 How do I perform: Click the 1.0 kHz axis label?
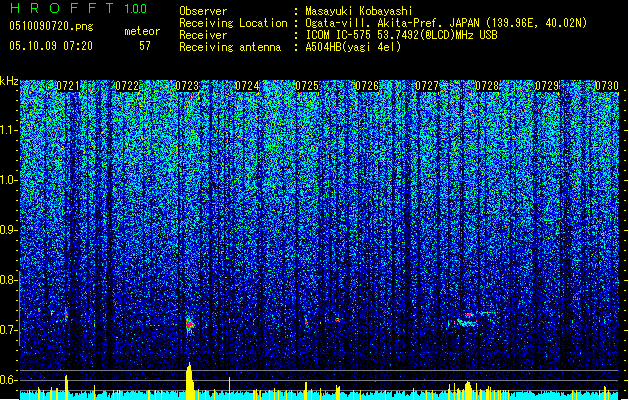[x=9, y=180]
